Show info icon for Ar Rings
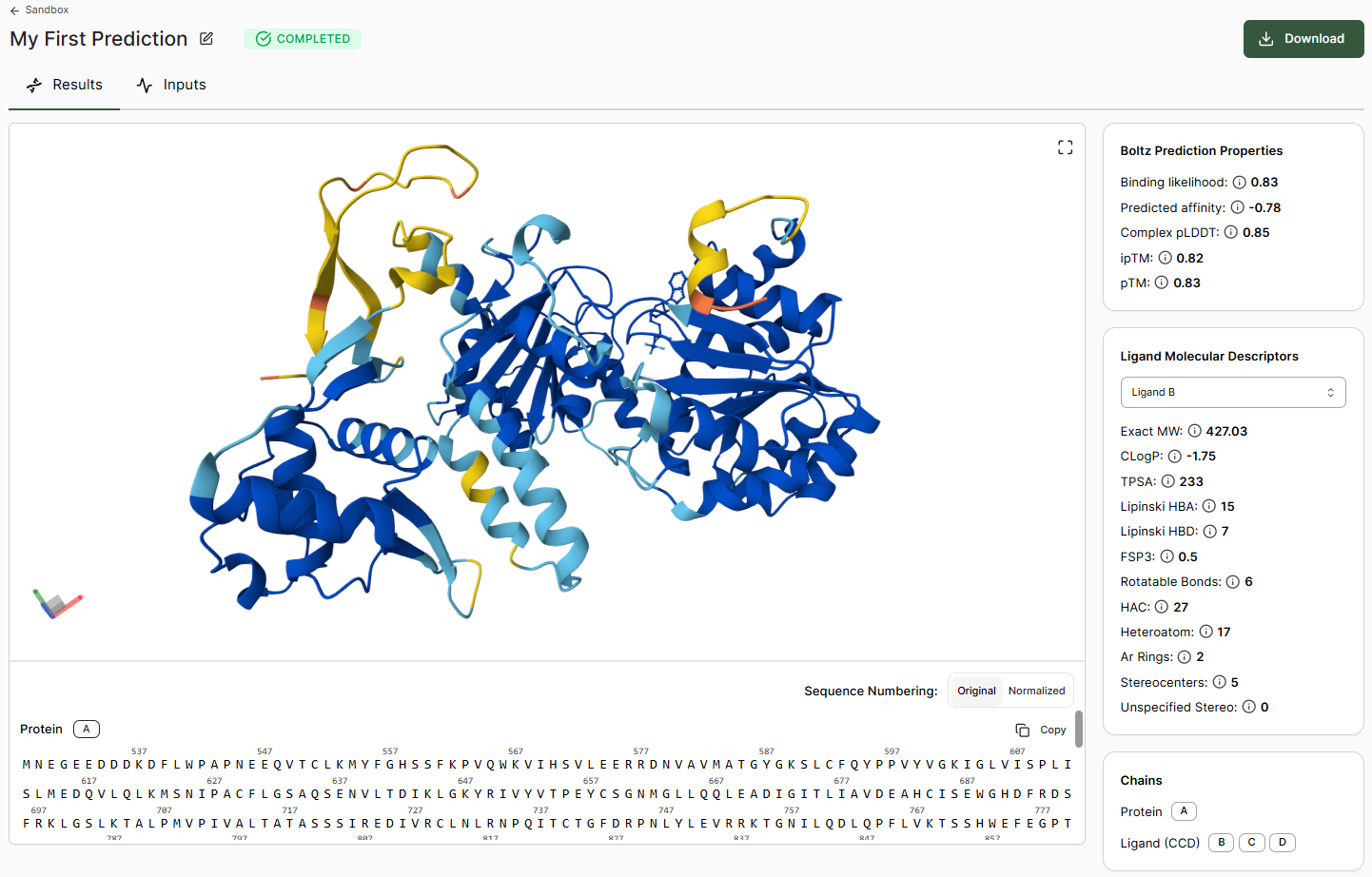Screen dimensions: 1372x877 point(1184,657)
